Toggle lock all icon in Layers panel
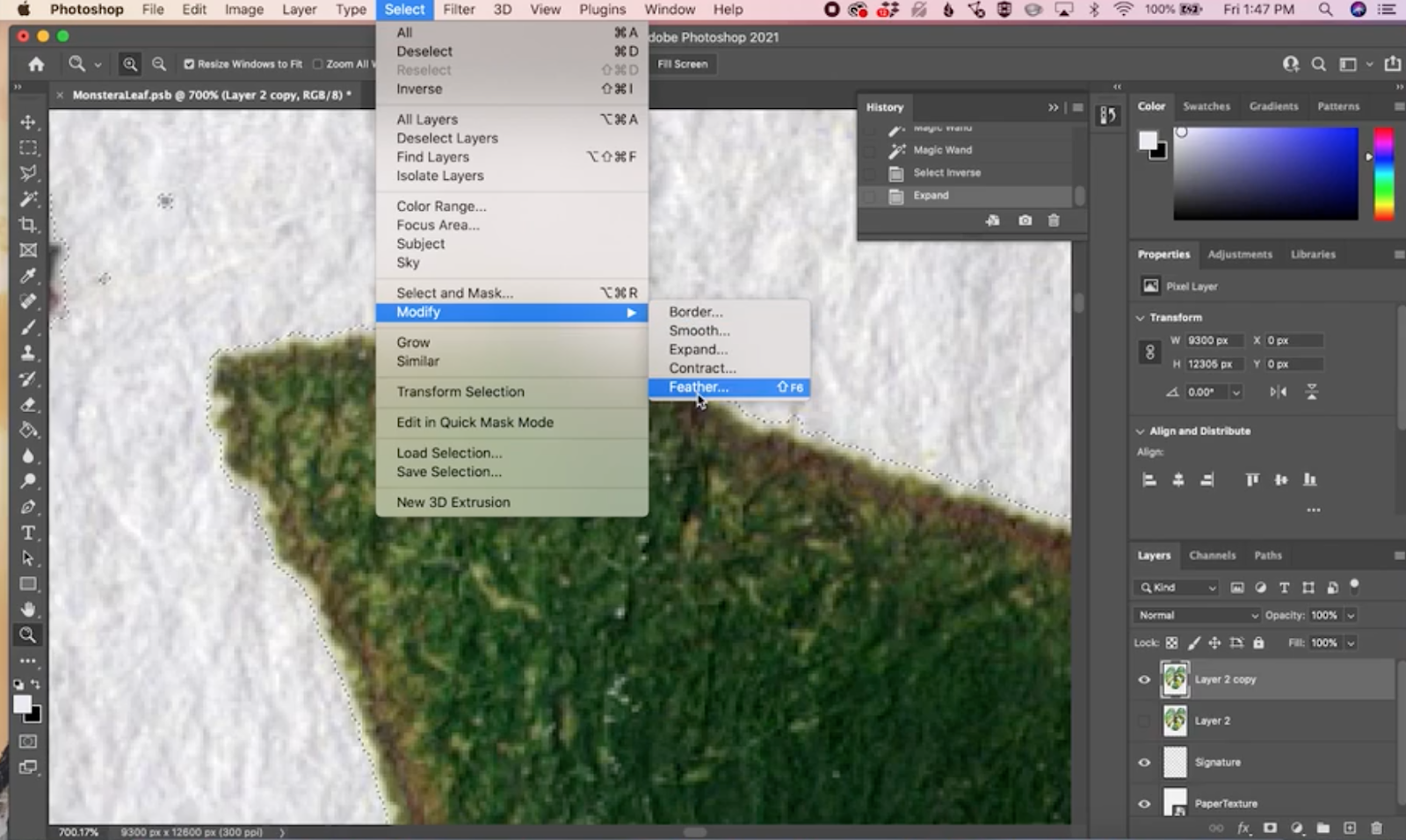The width and height of the screenshot is (1406, 840). [1258, 642]
